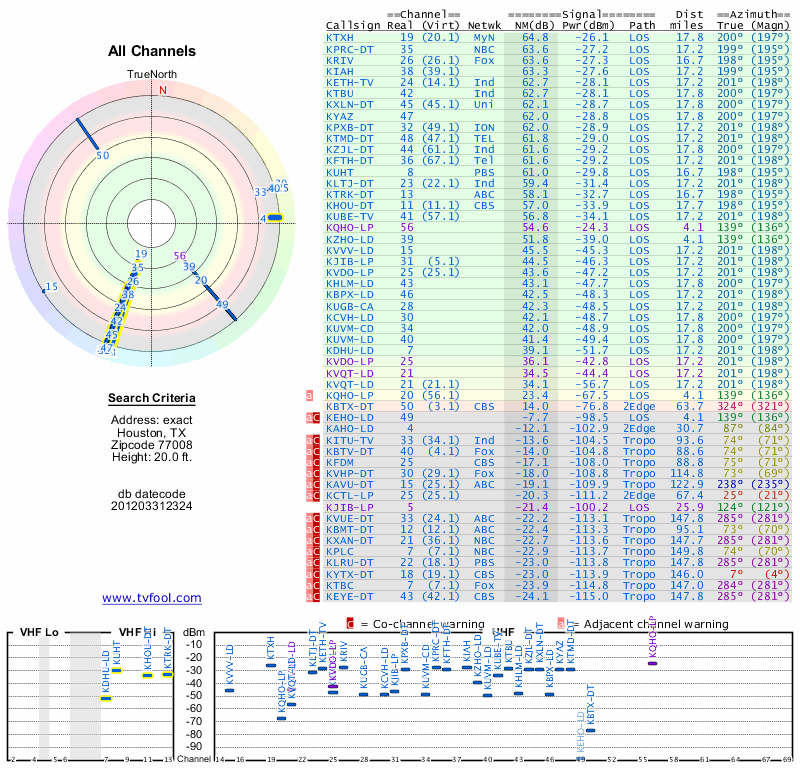Select the KTRK-DT callsign in table
The image size is (800, 768).
click(x=350, y=194)
